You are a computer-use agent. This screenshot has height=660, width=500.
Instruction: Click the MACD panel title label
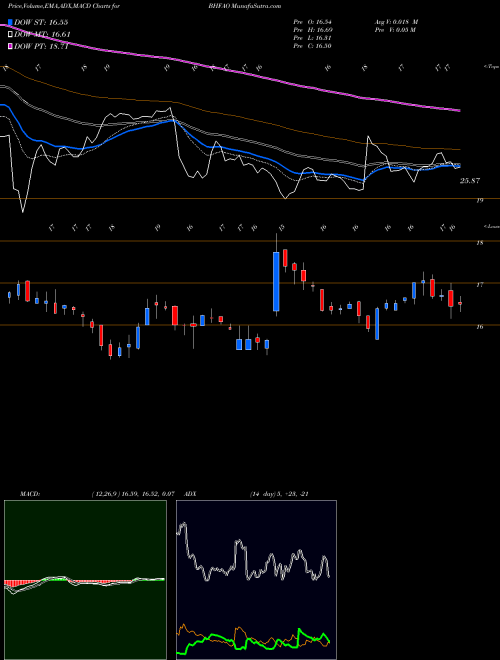pos(29,494)
